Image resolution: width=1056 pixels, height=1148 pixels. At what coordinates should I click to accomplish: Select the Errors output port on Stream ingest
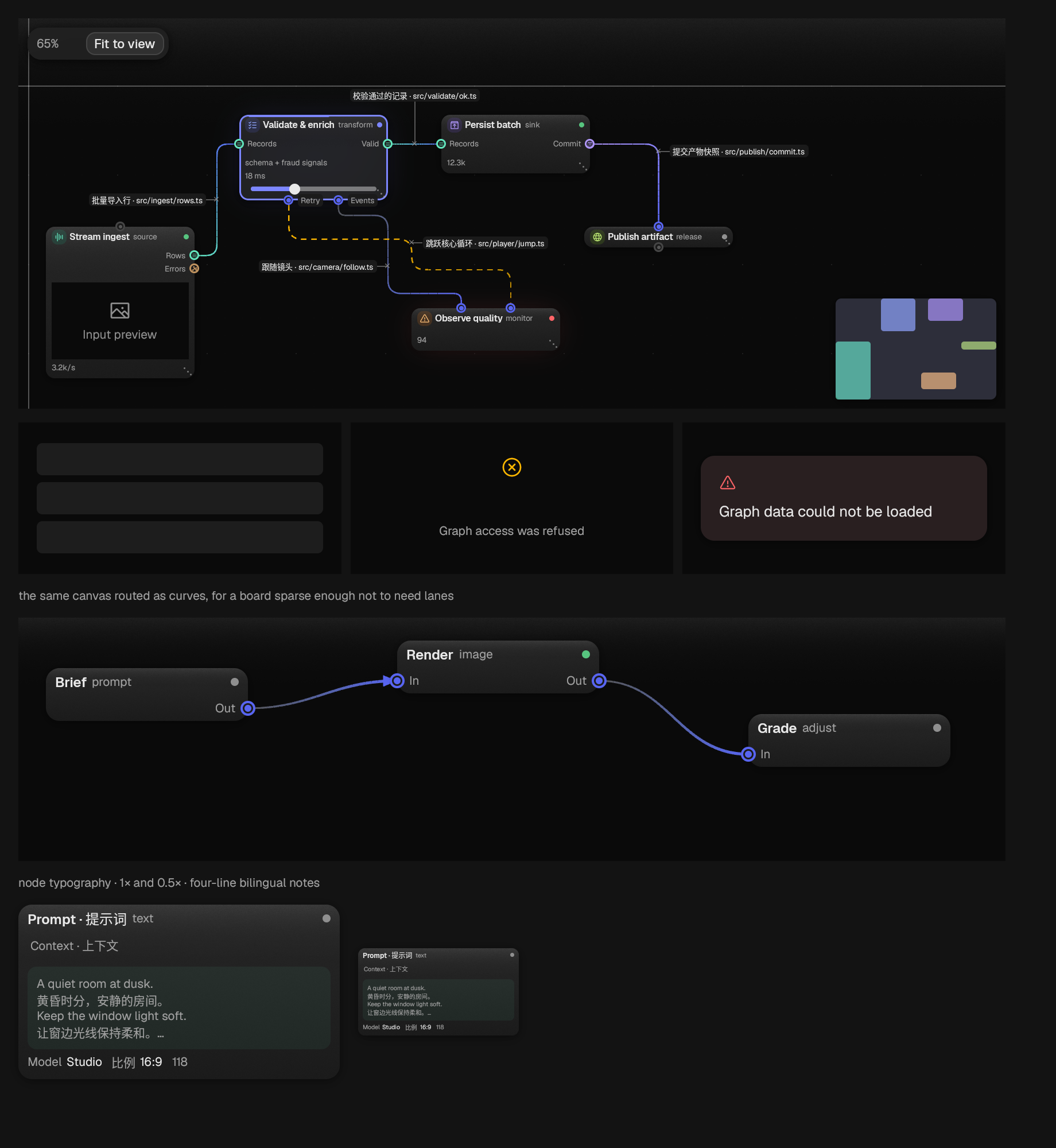(195, 269)
